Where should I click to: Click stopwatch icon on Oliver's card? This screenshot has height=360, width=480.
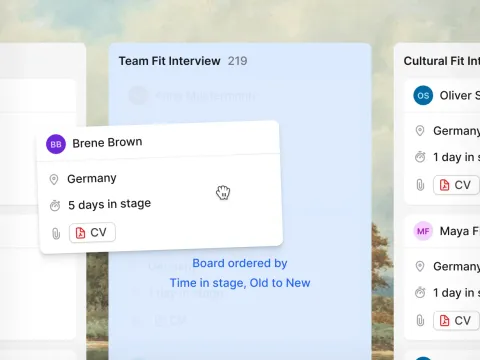click(x=420, y=157)
